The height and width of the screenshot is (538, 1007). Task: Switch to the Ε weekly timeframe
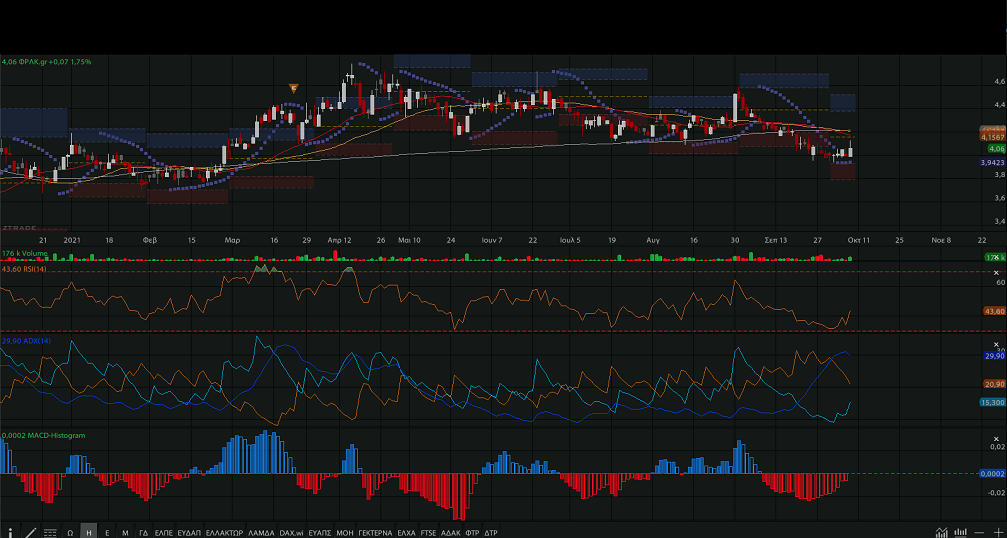pos(107,532)
